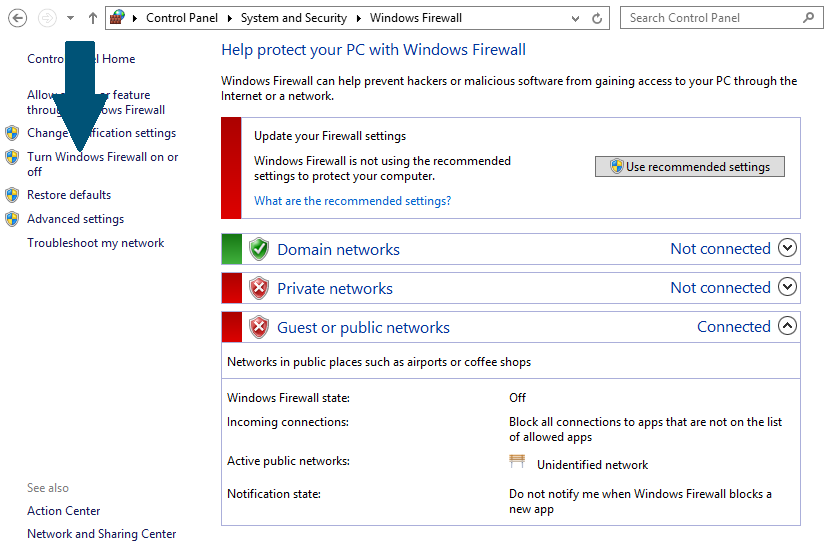Collapse Guest or public networks section
This screenshot has width=832, height=544.
coord(787,325)
